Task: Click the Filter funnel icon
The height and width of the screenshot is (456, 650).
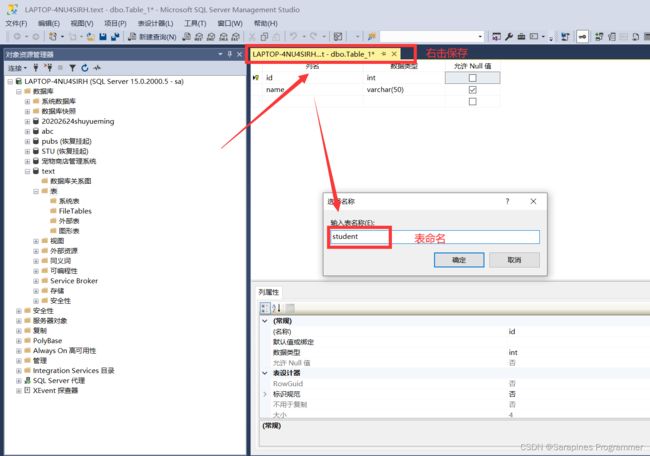Action: (x=73, y=68)
